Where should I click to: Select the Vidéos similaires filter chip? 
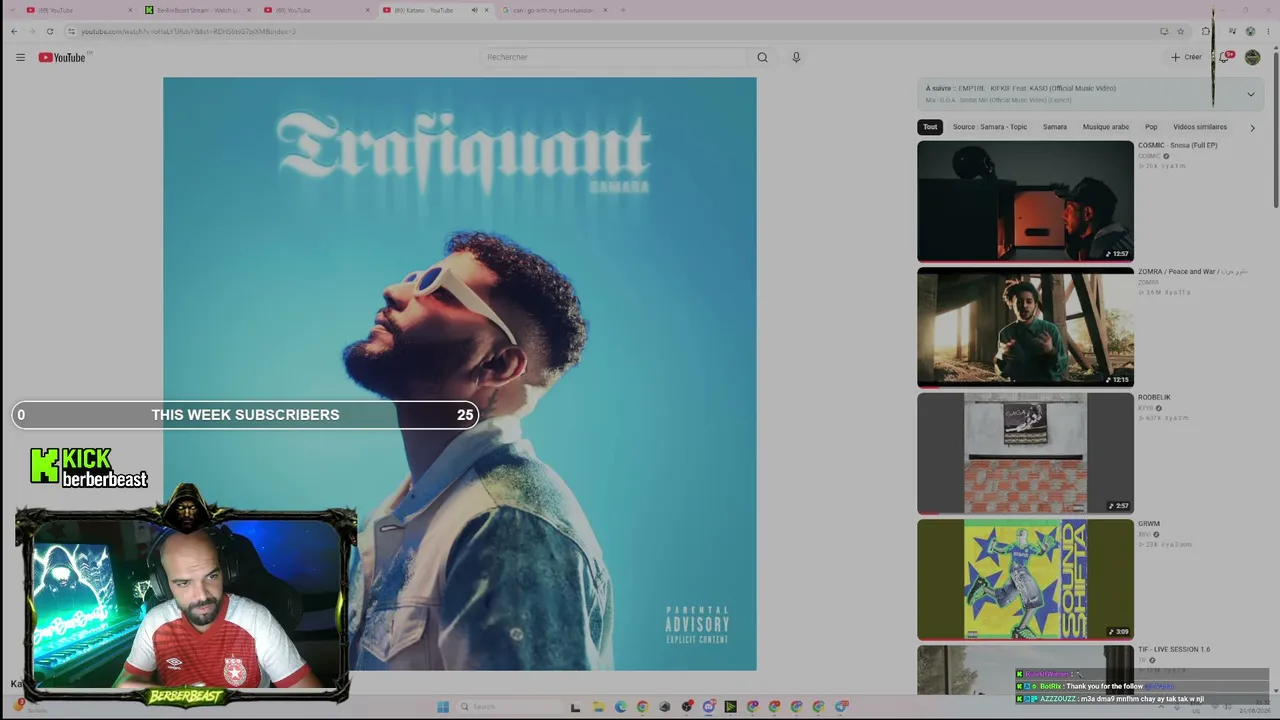[1200, 127]
